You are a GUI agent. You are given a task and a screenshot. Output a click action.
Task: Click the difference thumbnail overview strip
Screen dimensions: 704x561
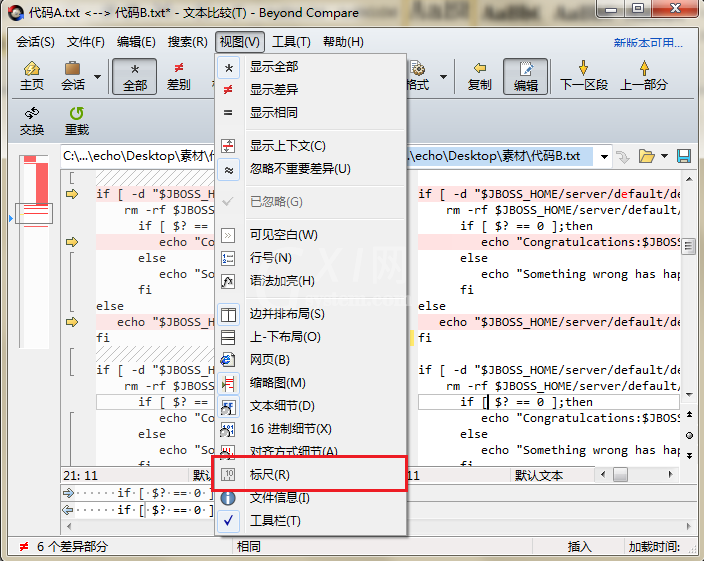coord(34,251)
